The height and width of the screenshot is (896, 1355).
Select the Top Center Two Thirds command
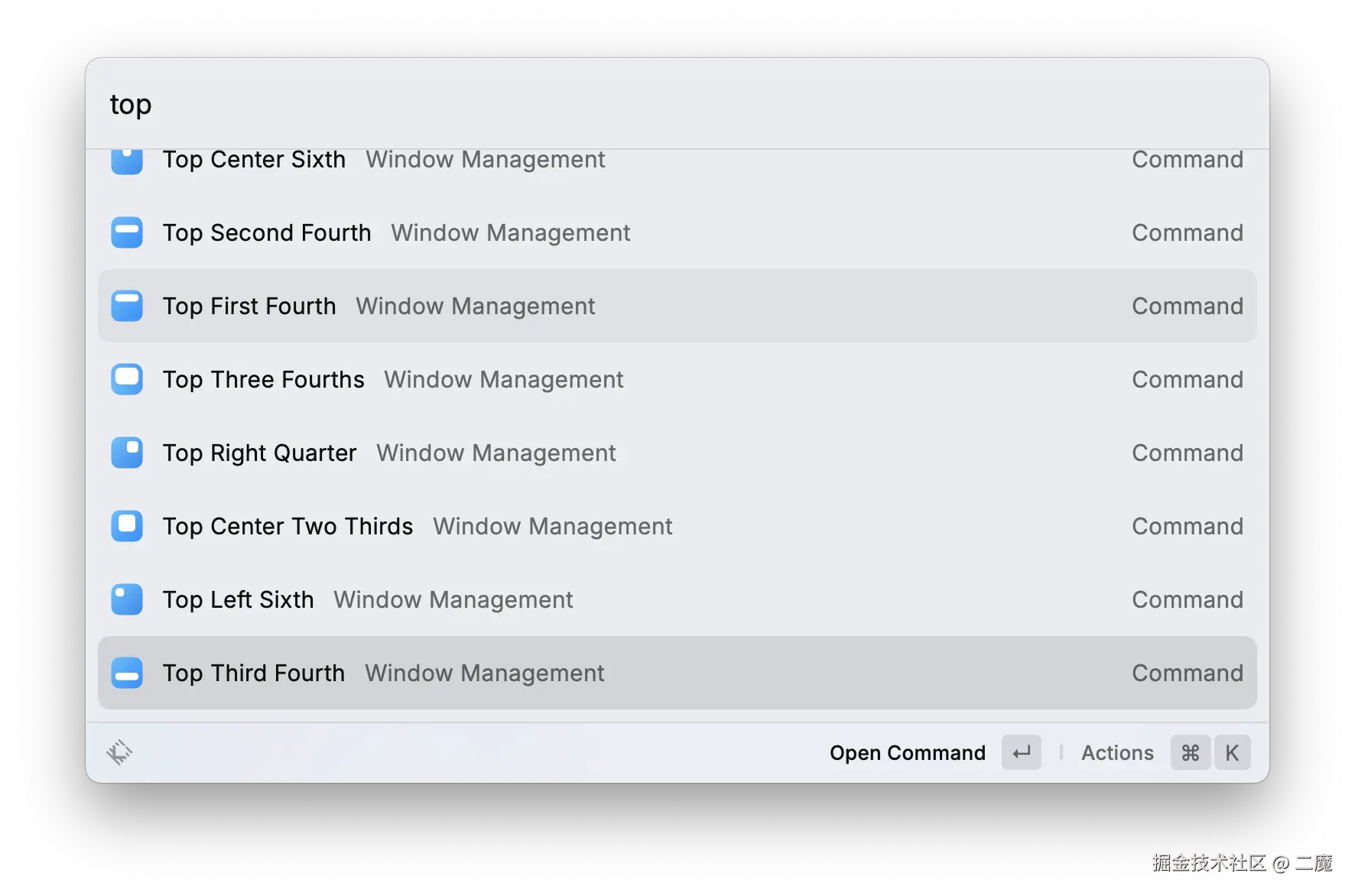(535, 526)
